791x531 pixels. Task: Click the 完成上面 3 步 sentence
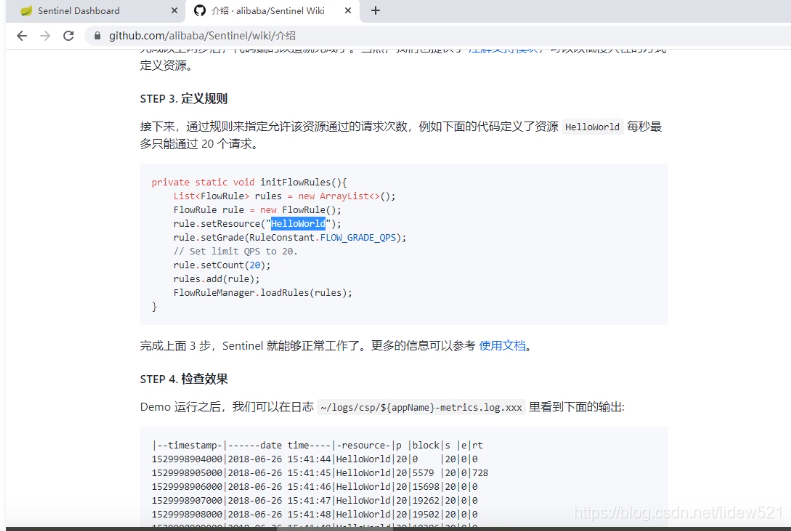pyautogui.click(x=336, y=345)
